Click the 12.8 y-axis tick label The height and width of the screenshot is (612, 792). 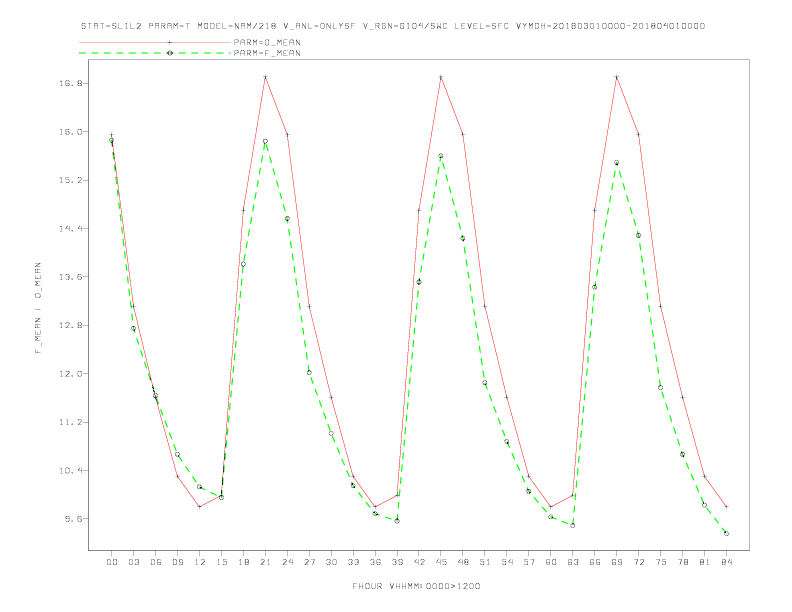pos(70,326)
